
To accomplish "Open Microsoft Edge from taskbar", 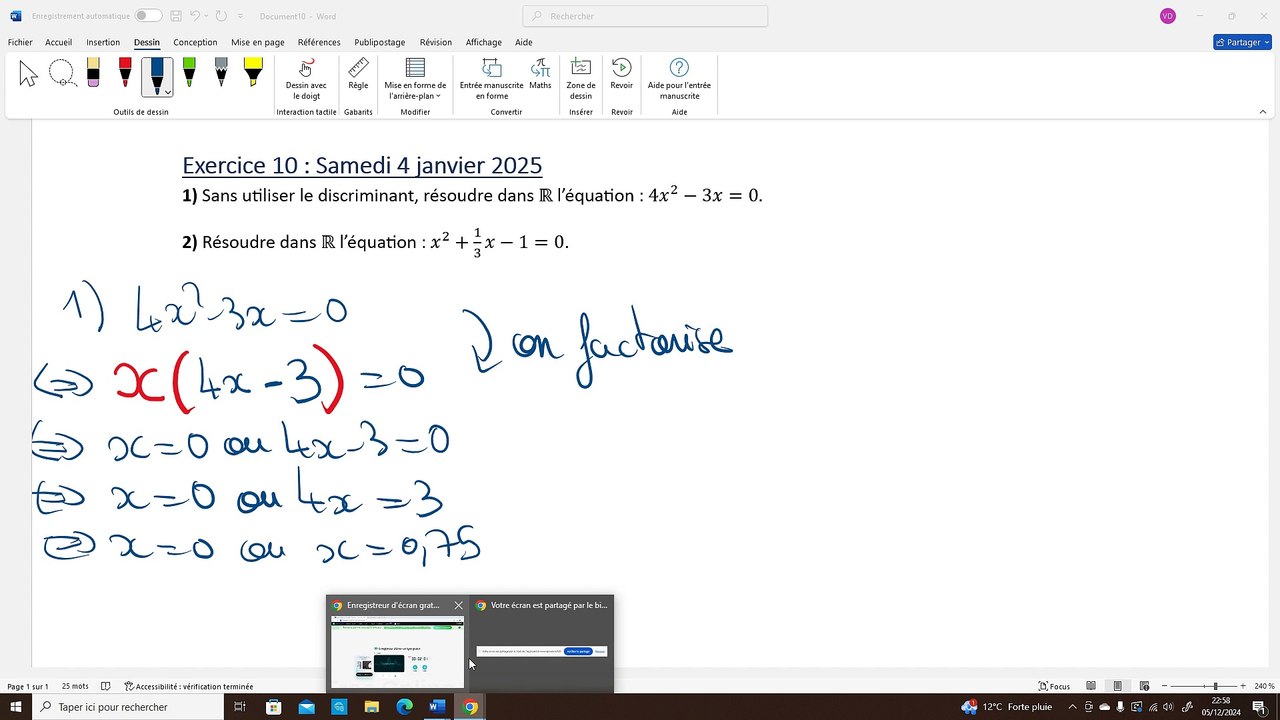I will [x=404, y=707].
